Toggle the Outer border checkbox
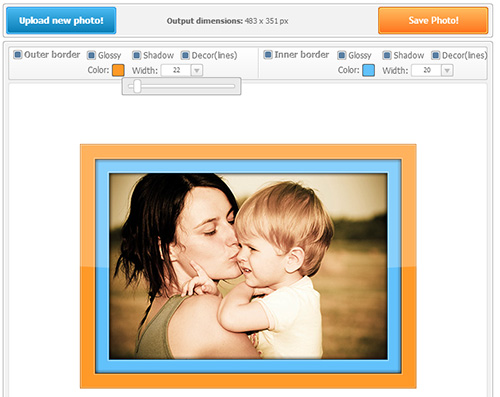 point(18,54)
